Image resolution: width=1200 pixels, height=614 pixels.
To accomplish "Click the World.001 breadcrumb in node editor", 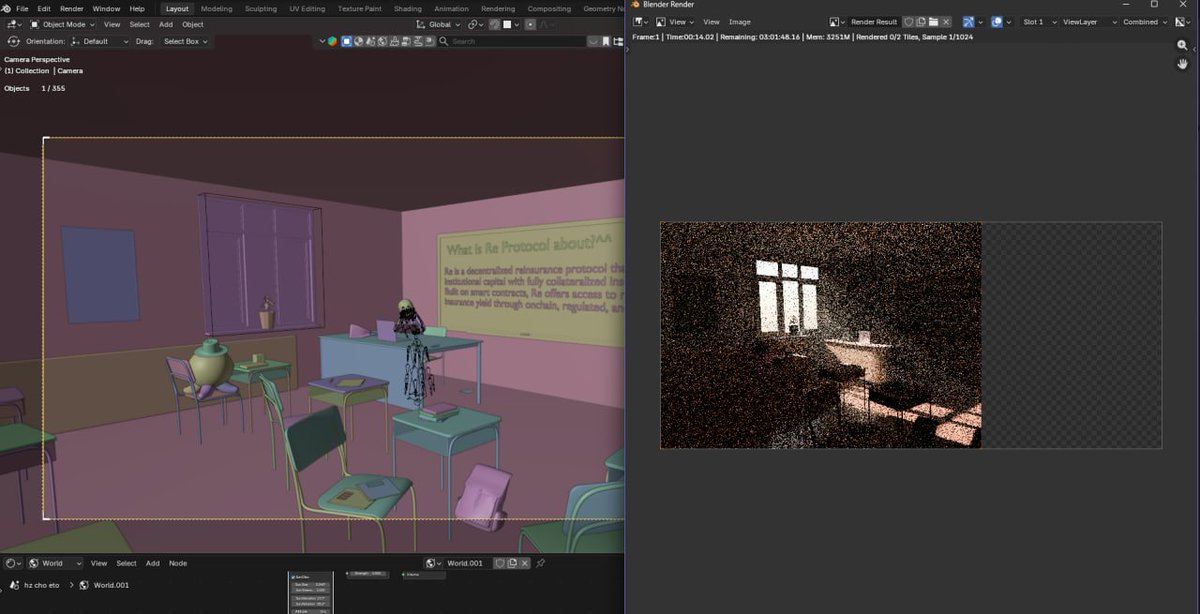I will (104, 585).
